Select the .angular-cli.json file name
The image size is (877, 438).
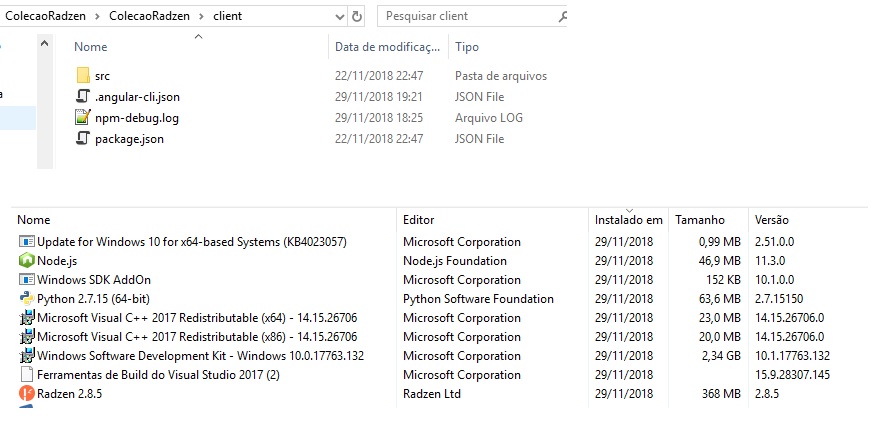pos(137,97)
